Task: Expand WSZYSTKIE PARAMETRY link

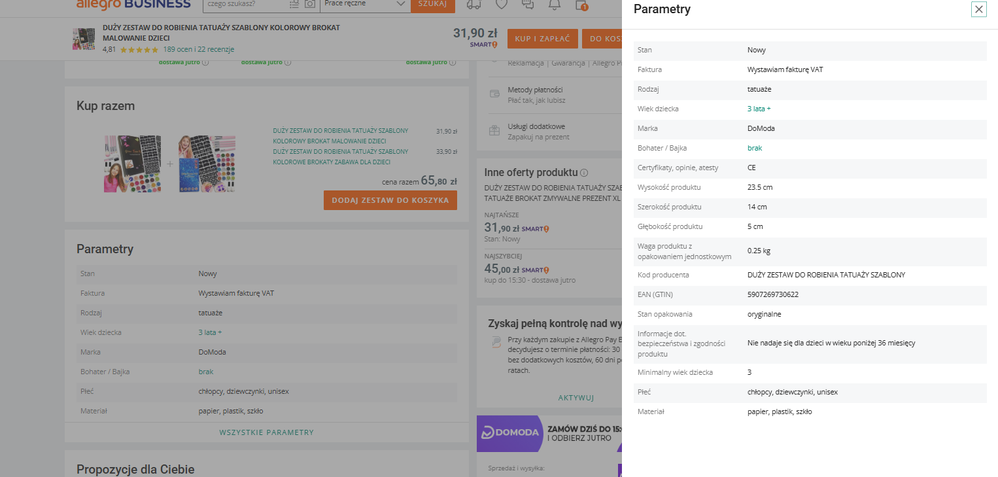Action: pos(266,432)
